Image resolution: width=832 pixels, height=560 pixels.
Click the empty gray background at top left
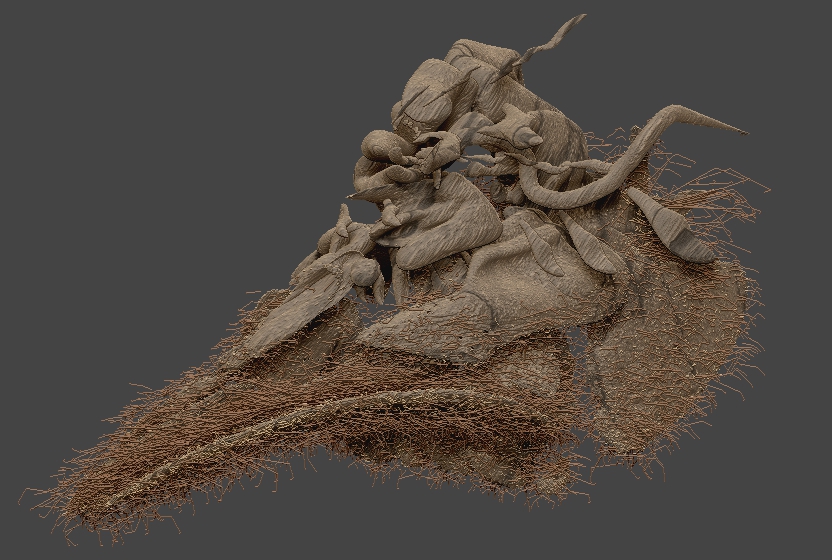(133, 106)
